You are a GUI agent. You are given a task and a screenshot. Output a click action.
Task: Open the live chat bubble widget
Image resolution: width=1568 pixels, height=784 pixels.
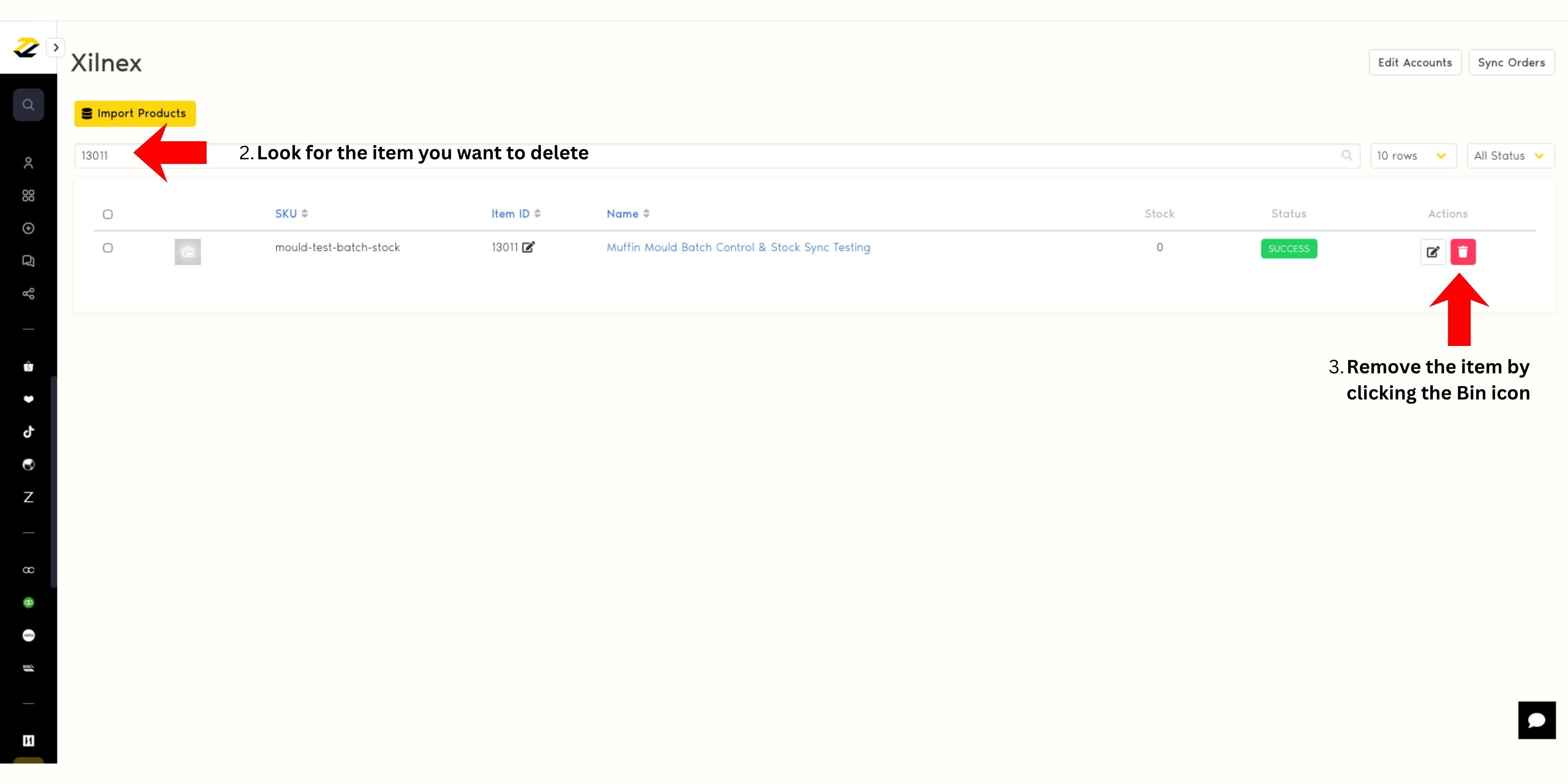pyautogui.click(x=1536, y=720)
